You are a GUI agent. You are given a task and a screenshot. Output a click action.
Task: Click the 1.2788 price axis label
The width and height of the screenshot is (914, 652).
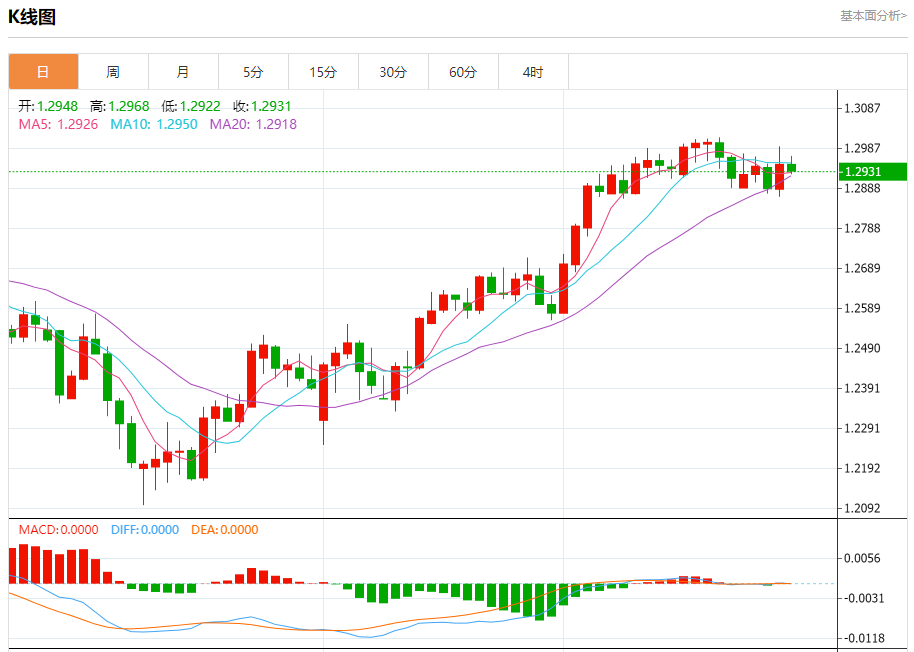[862, 228]
